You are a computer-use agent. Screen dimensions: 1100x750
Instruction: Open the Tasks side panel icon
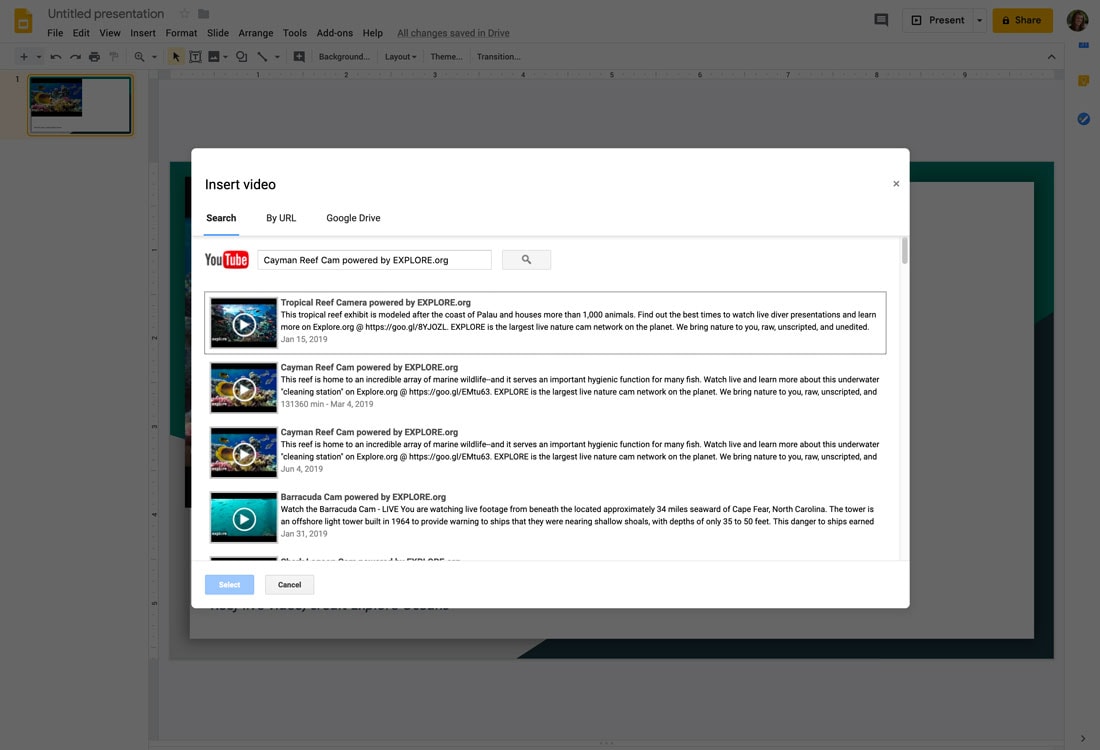click(1083, 119)
